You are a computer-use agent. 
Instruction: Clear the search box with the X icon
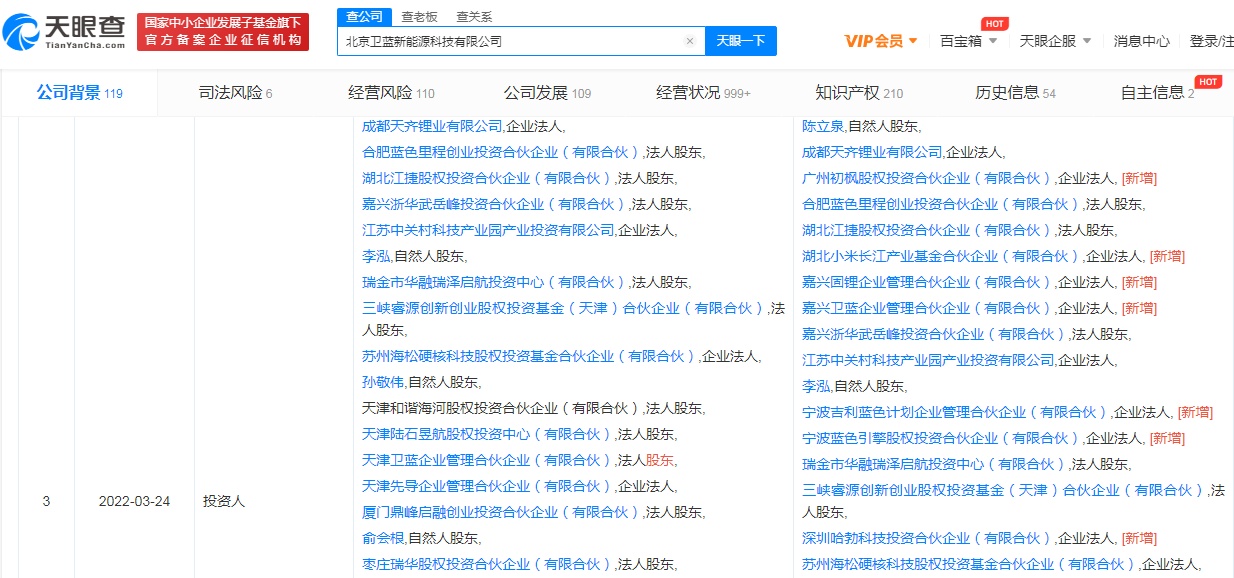[689, 41]
